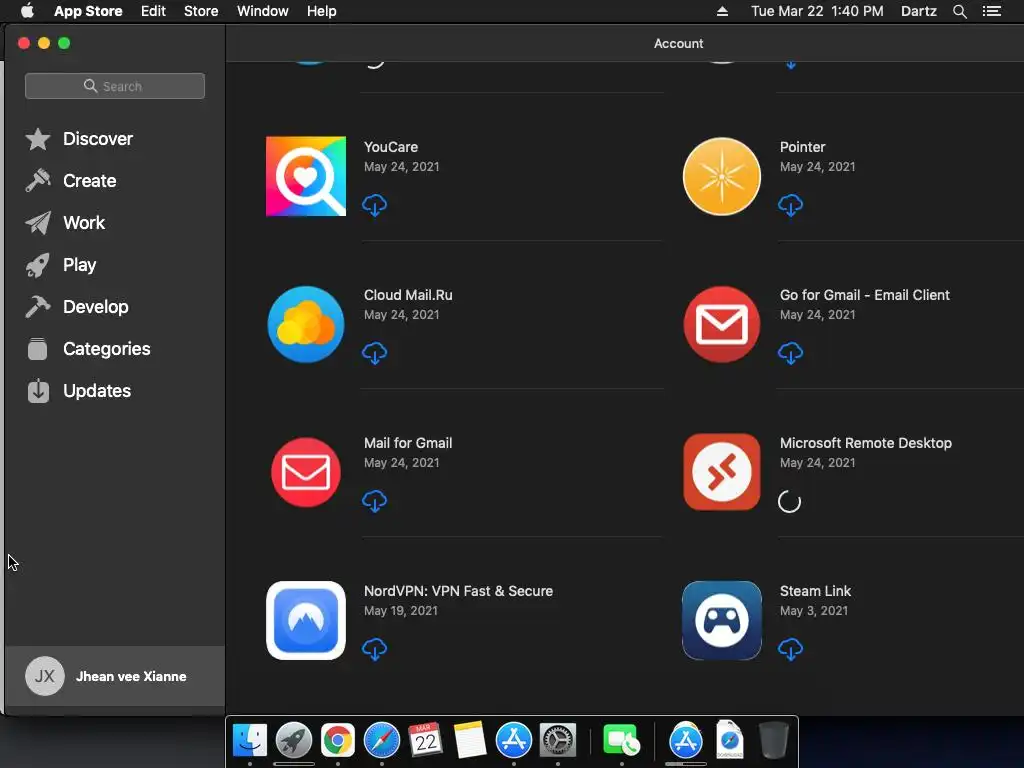Open Notification Center list icon

[991, 11]
